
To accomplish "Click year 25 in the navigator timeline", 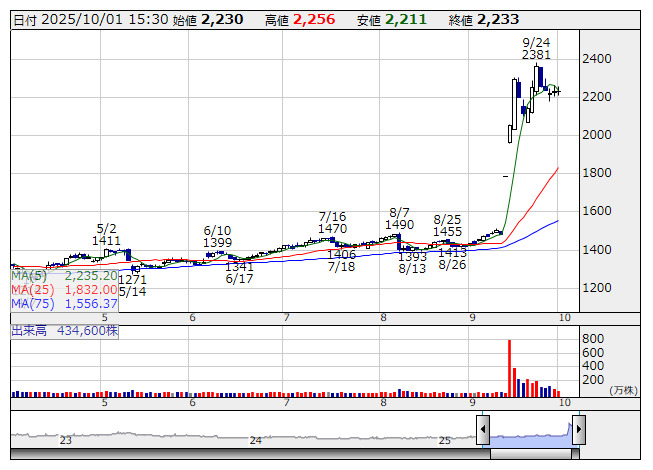I will click(x=445, y=440).
